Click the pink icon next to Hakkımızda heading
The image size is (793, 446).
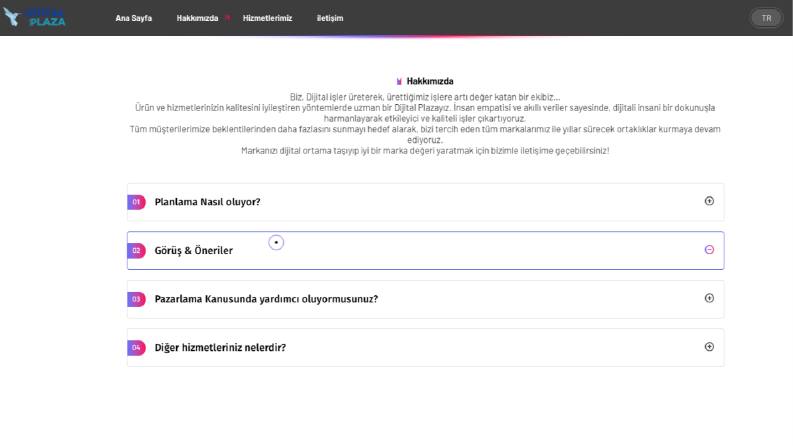click(399, 81)
